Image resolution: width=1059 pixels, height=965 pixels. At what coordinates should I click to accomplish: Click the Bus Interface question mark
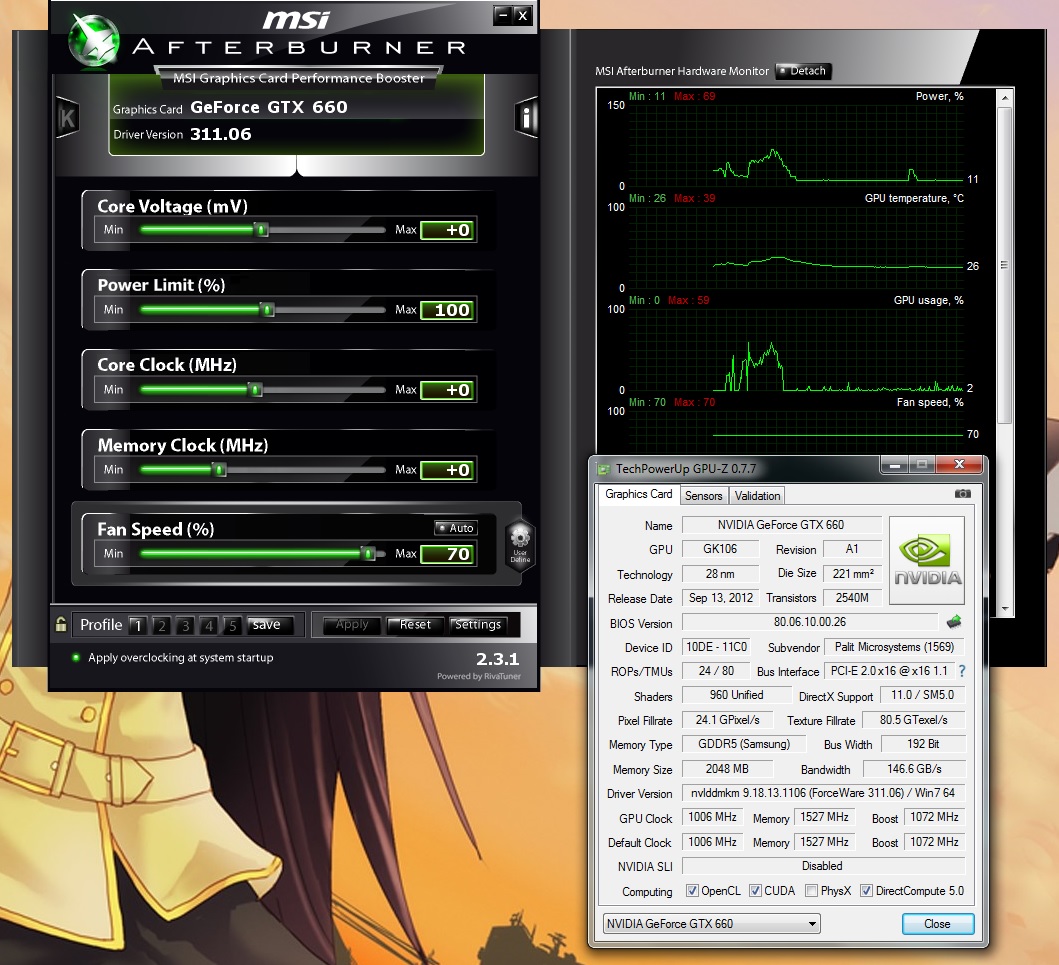962,671
